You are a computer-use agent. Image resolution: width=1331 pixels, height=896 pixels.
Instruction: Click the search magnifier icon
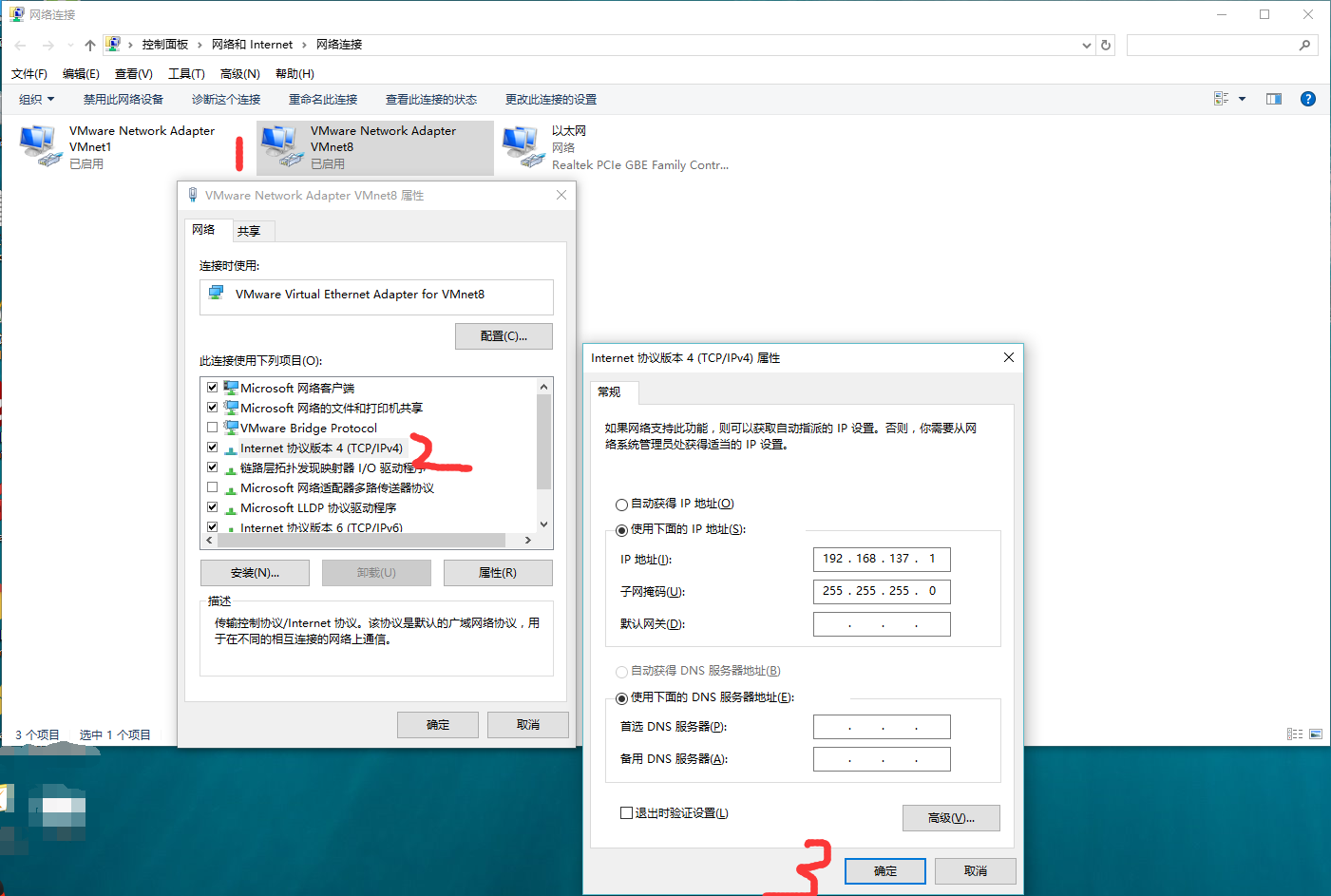pyautogui.click(x=1304, y=45)
